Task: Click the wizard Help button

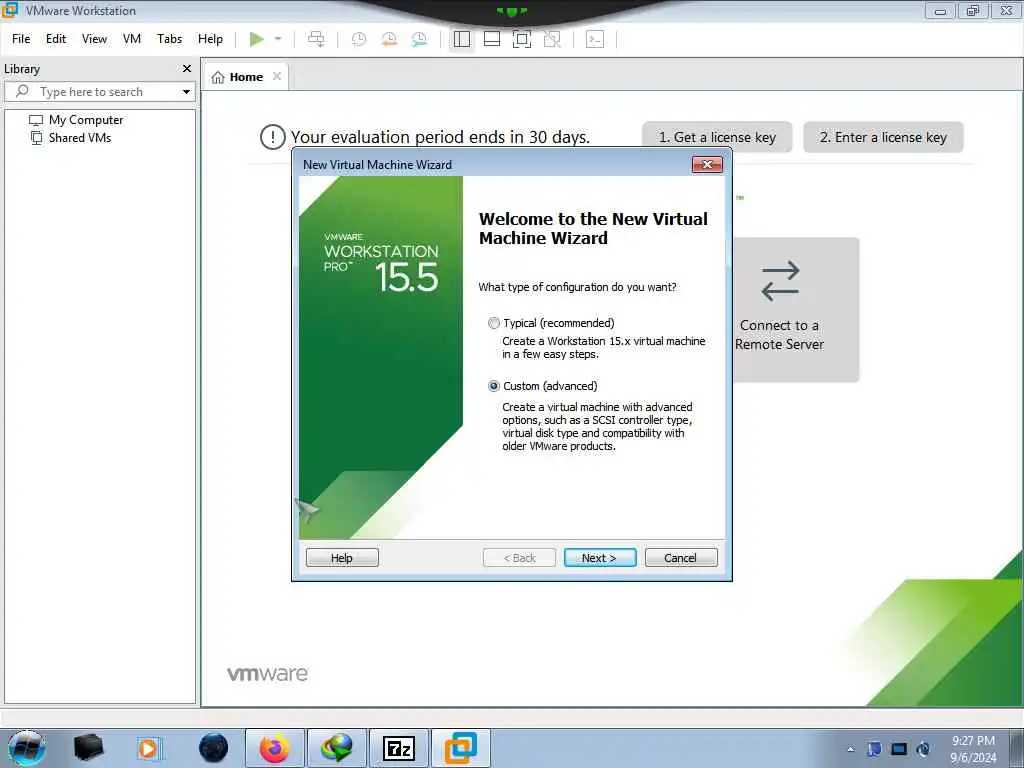Action: pos(342,558)
